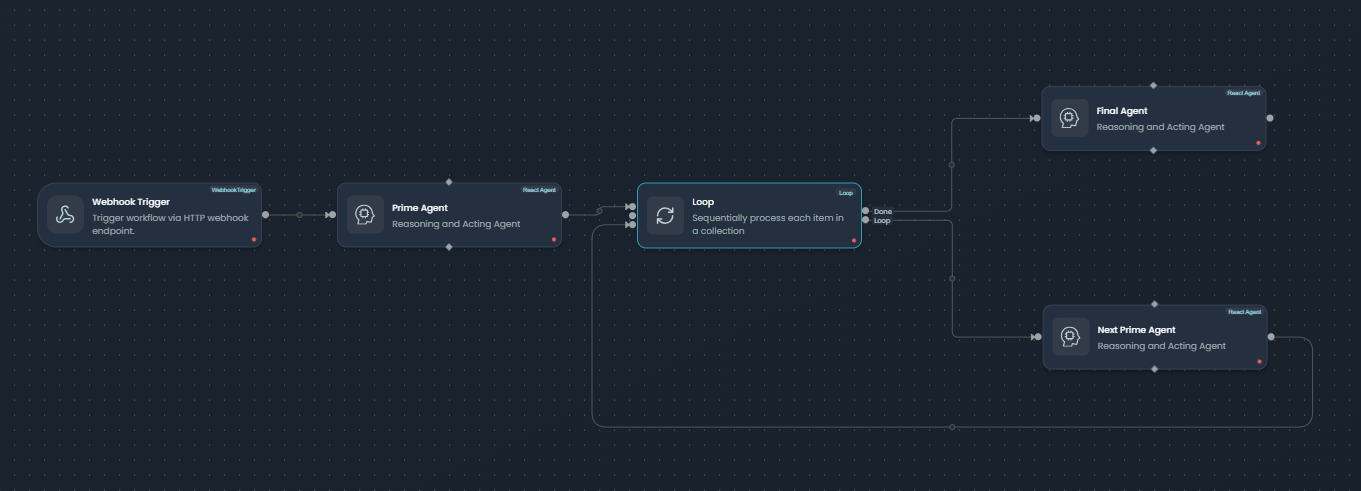Click the "React Agent" badge on Next Prime Agent

pos(1244,312)
